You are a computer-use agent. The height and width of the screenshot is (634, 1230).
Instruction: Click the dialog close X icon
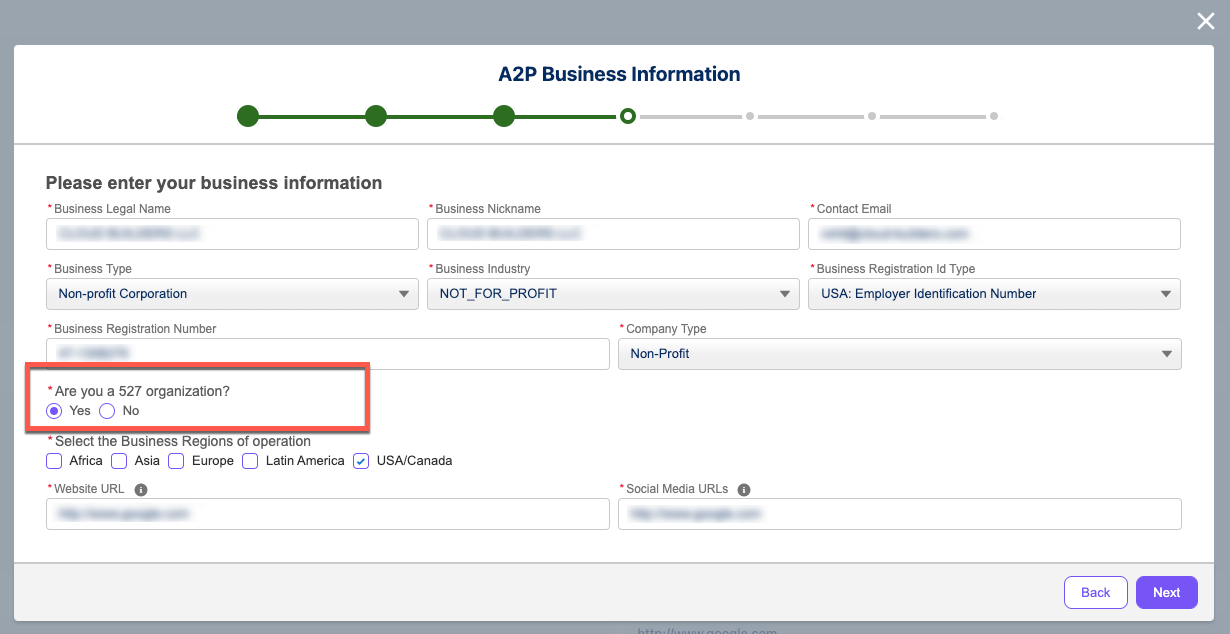[x=1205, y=20]
